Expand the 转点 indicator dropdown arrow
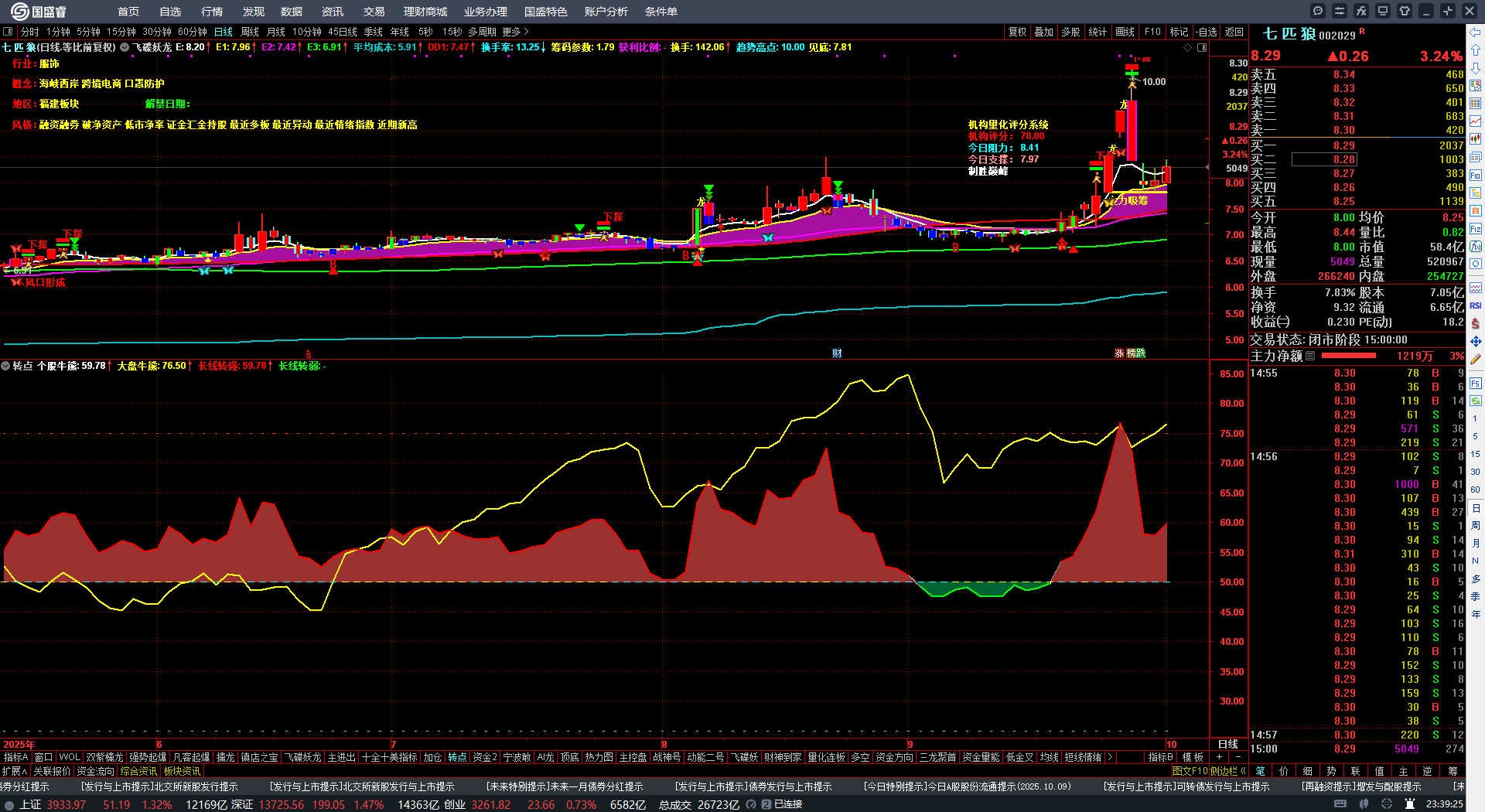Screen dimensions: 1485x812 pos(6,366)
